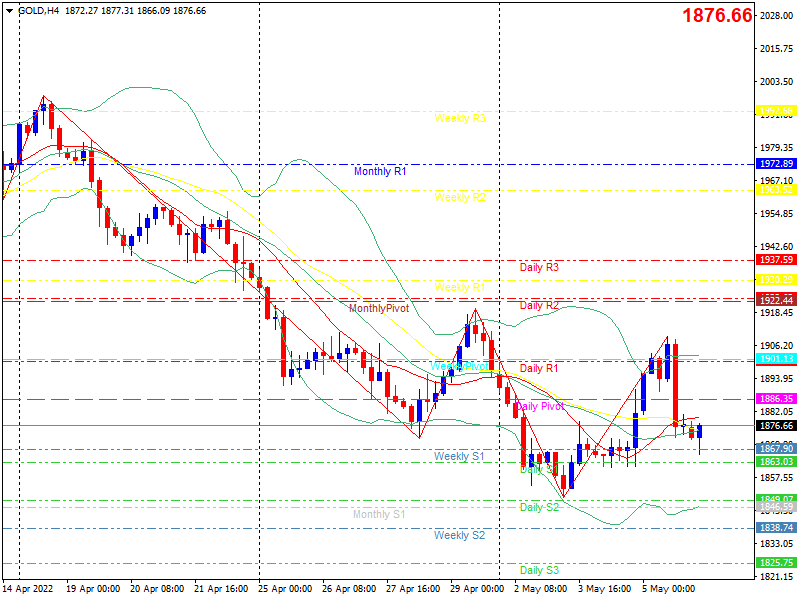This screenshot has width=800, height=600.
Task: Click the current price 1876.66 axis marker
Action: pyautogui.click(x=776, y=426)
